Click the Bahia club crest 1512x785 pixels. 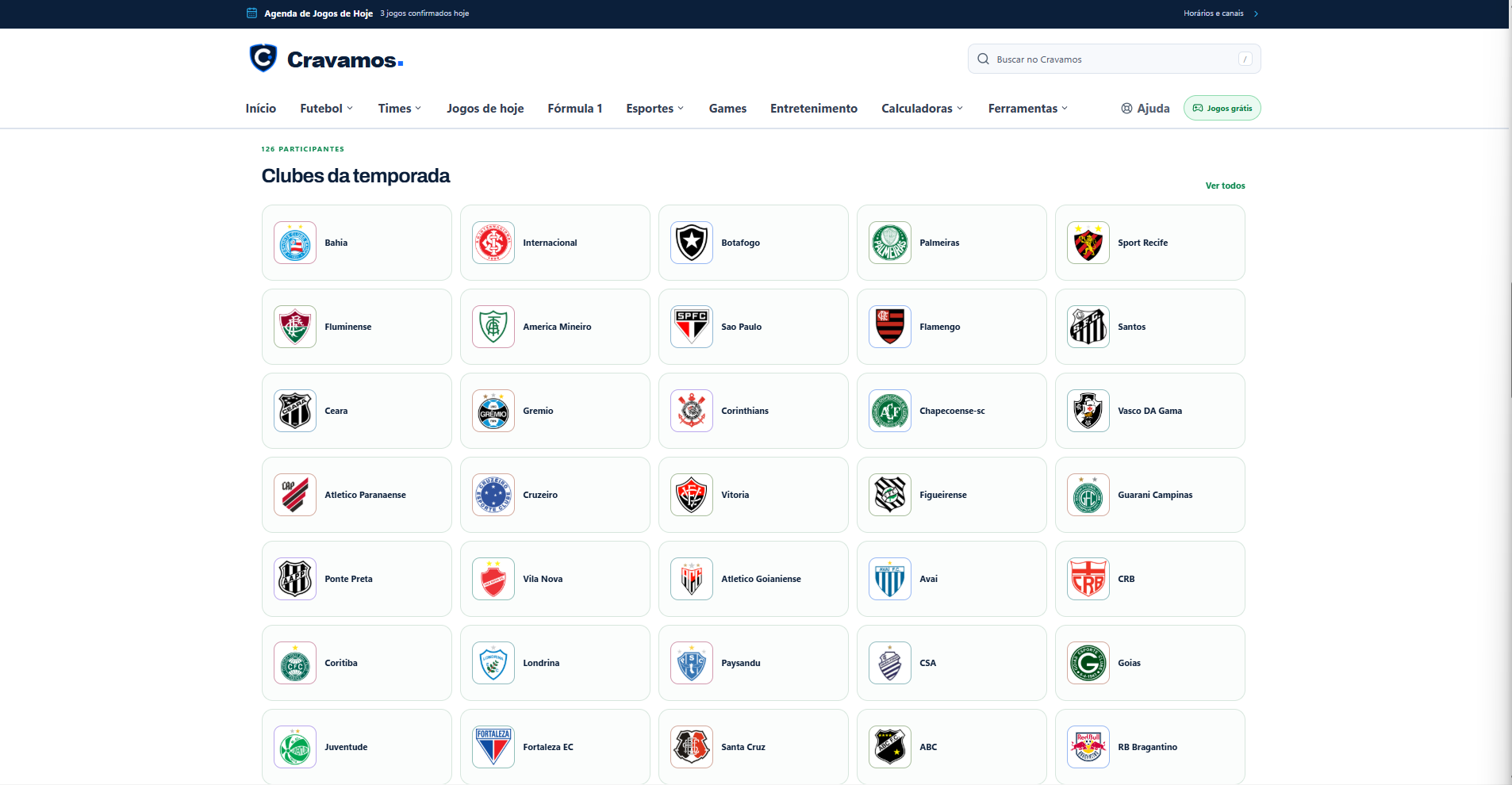point(295,243)
